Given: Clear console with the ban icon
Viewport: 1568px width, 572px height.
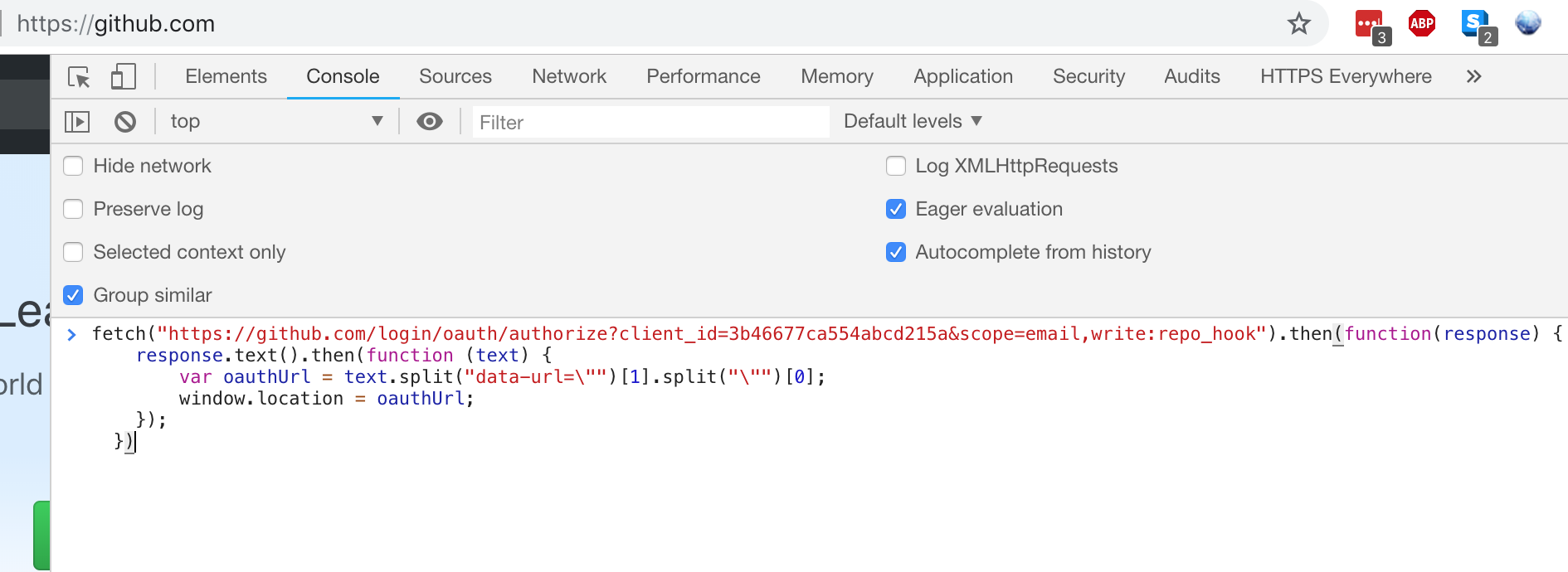Looking at the screenshot, I should (x=125, y=122).
